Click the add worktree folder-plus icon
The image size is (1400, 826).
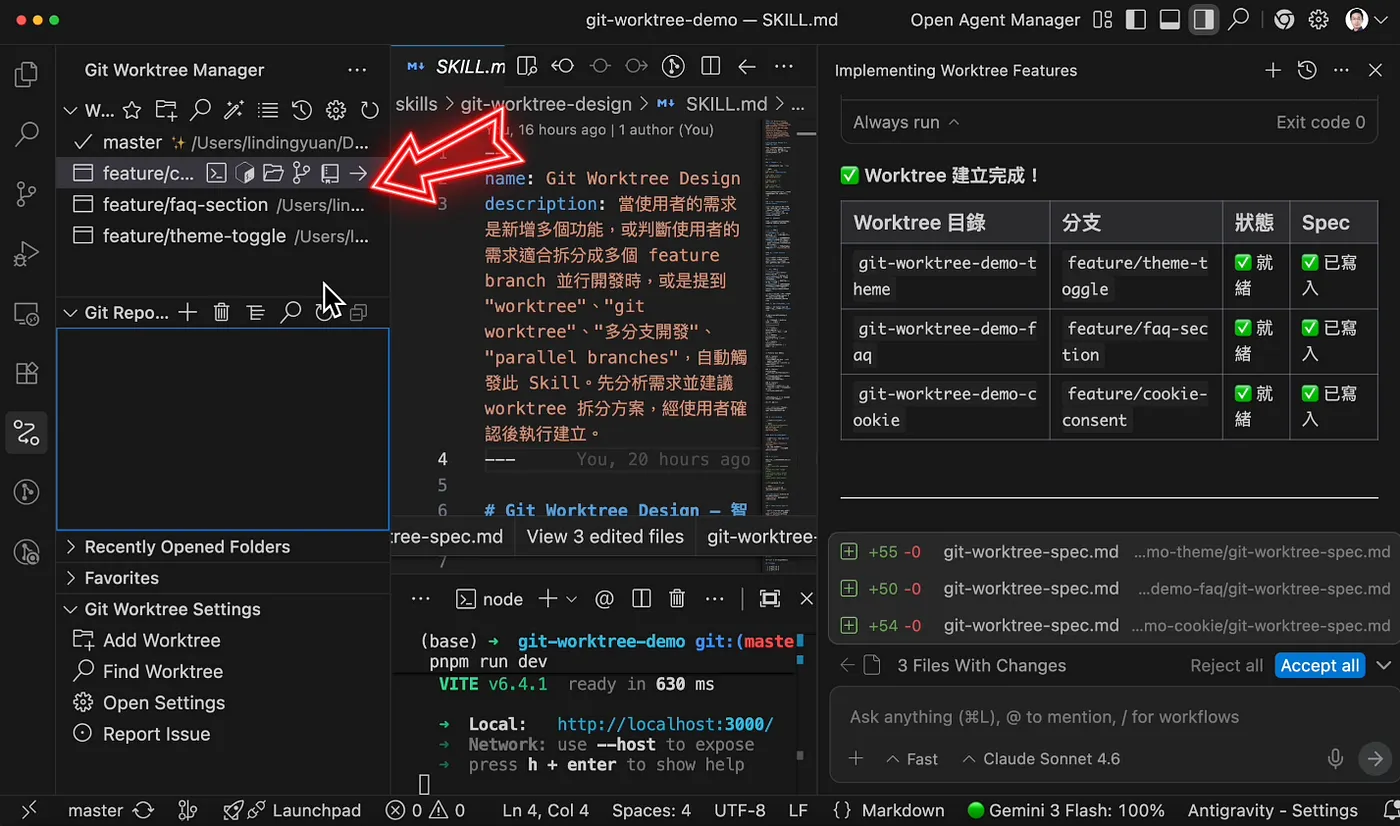pyautogui.click(x=166, y=110)
